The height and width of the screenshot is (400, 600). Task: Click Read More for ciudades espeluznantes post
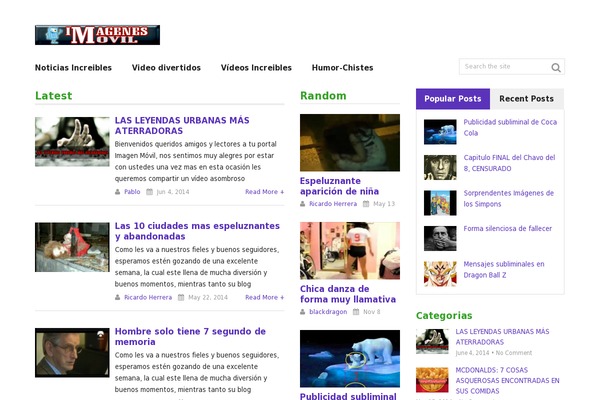pyautogui.click(x=264, y=297)
